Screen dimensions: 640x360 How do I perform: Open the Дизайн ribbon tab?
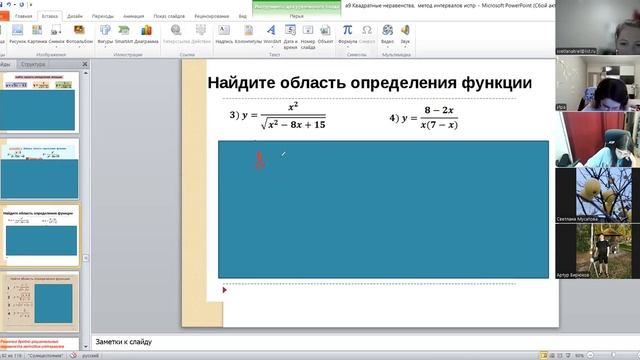point(75,16)
